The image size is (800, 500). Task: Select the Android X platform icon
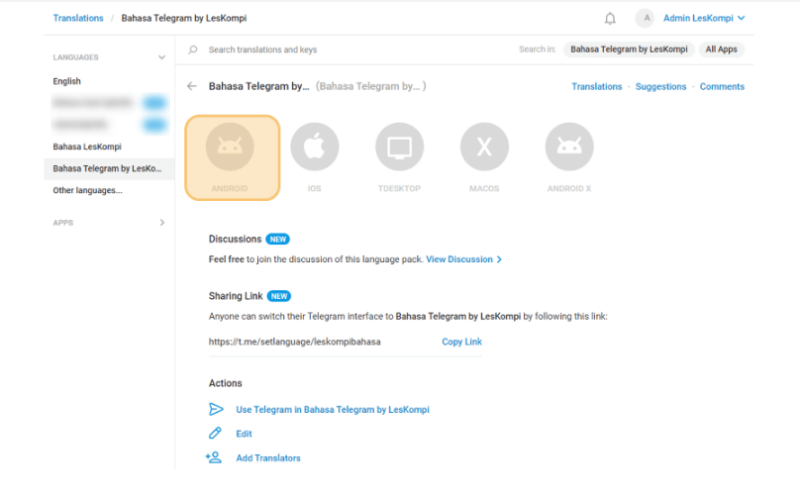(569, 147)
